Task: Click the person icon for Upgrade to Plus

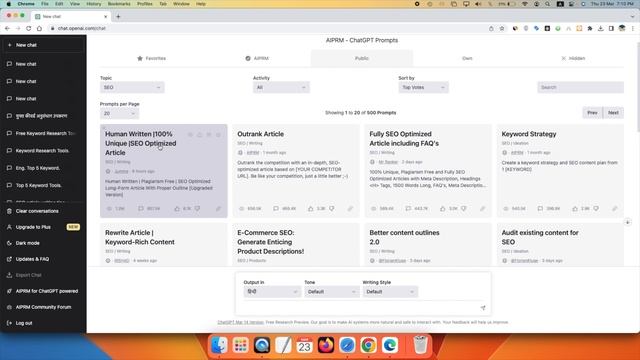Action: [9, 227]
